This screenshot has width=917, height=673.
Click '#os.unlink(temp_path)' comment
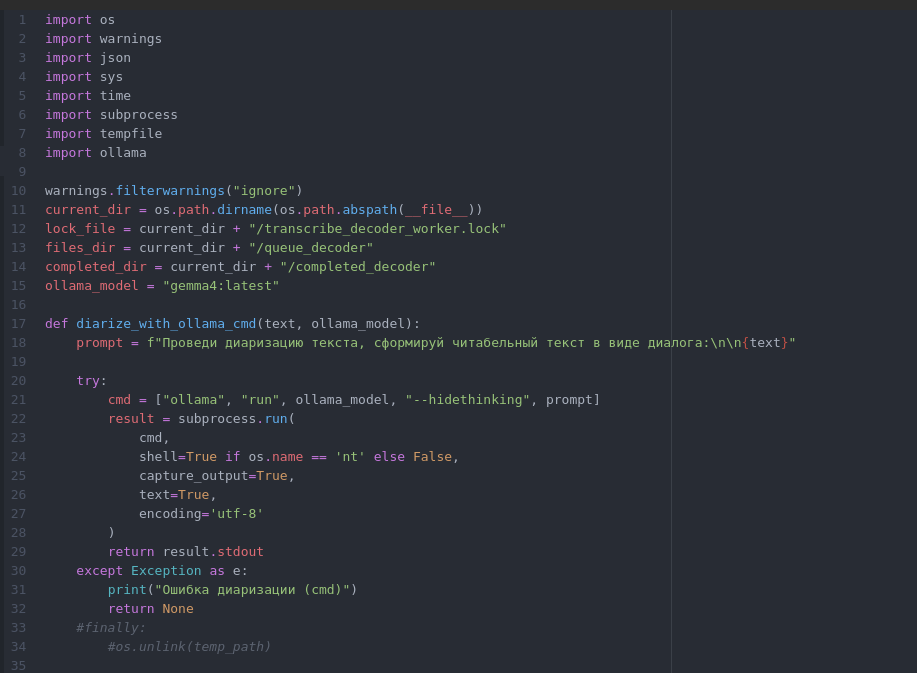[x=189, y=647]
